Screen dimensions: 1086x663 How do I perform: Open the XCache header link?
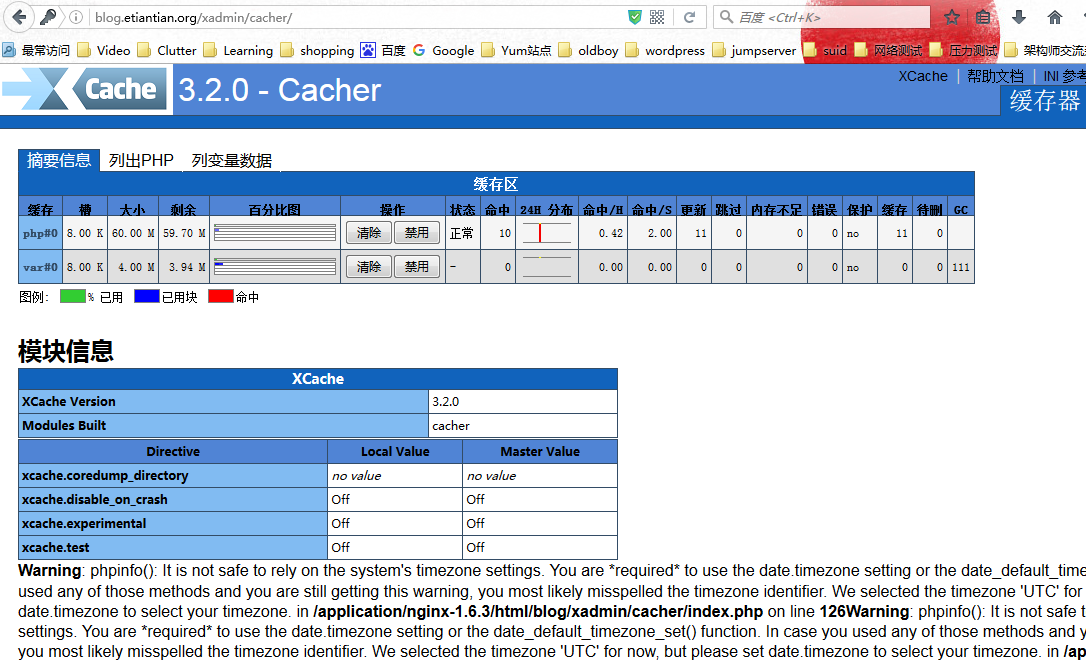tap(923, 76)
